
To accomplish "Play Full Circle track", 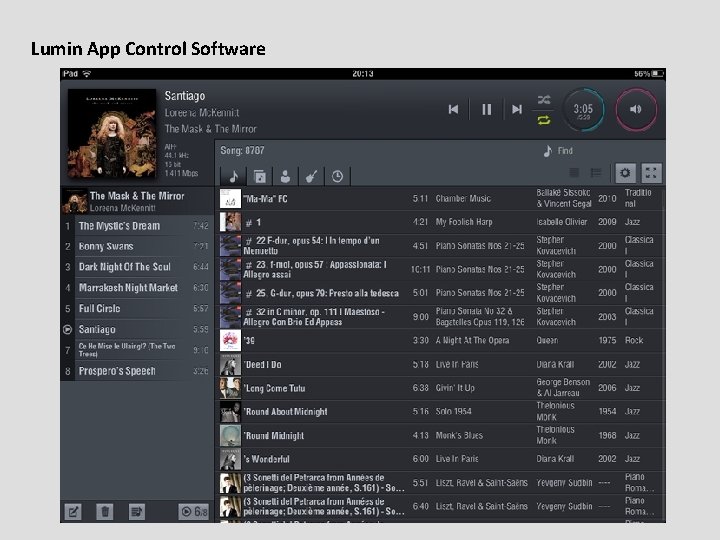I will coord(137,309).
